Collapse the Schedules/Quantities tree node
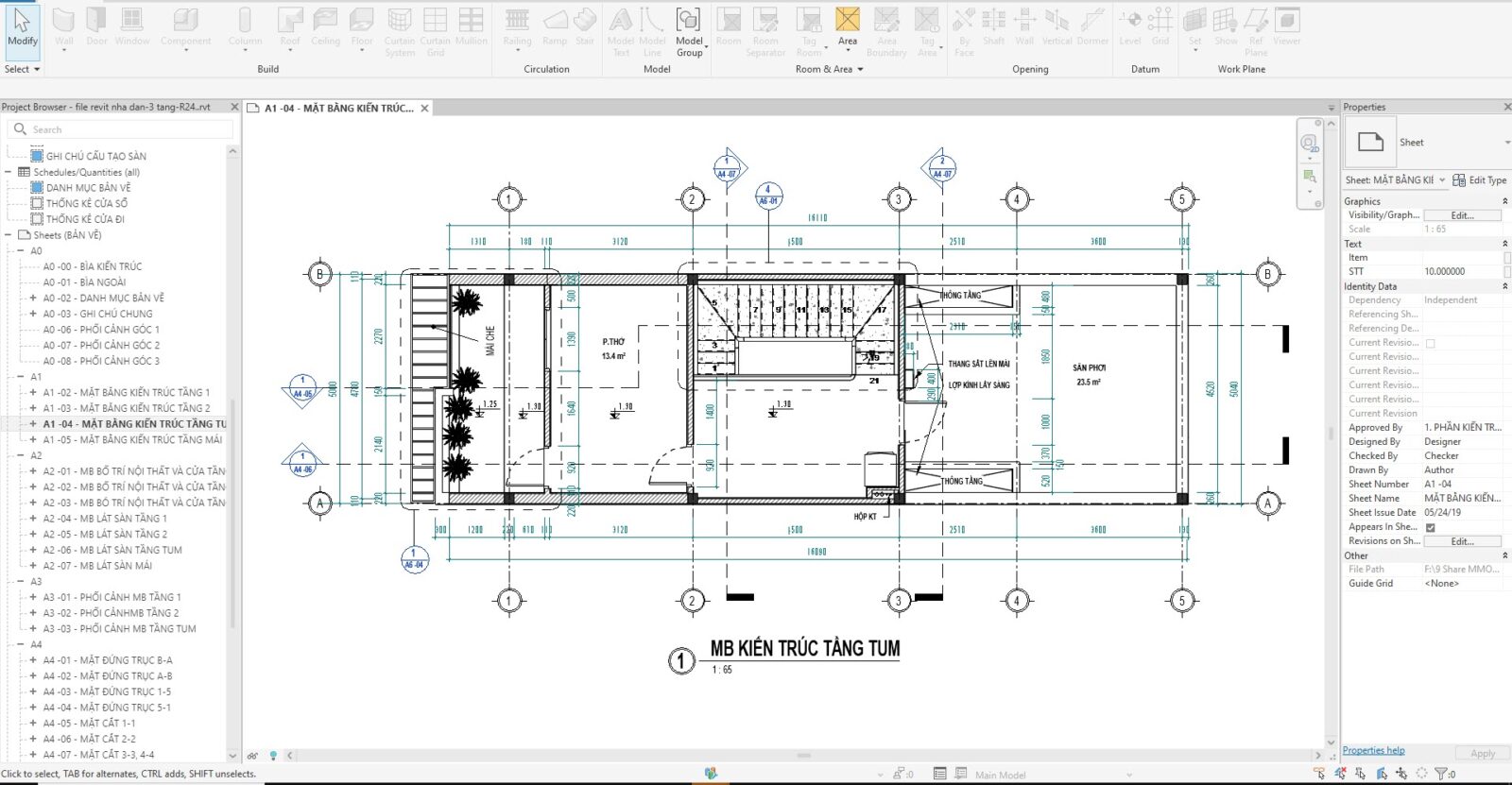Screen dimensions: 1512x785 click(x=9, y=172)
